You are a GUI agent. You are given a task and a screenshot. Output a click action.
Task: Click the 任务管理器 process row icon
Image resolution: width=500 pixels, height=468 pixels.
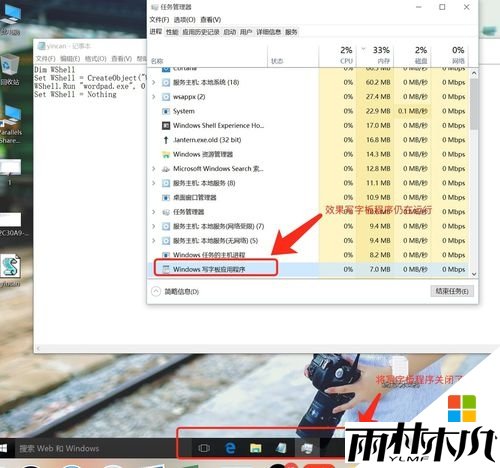point(166,212)
